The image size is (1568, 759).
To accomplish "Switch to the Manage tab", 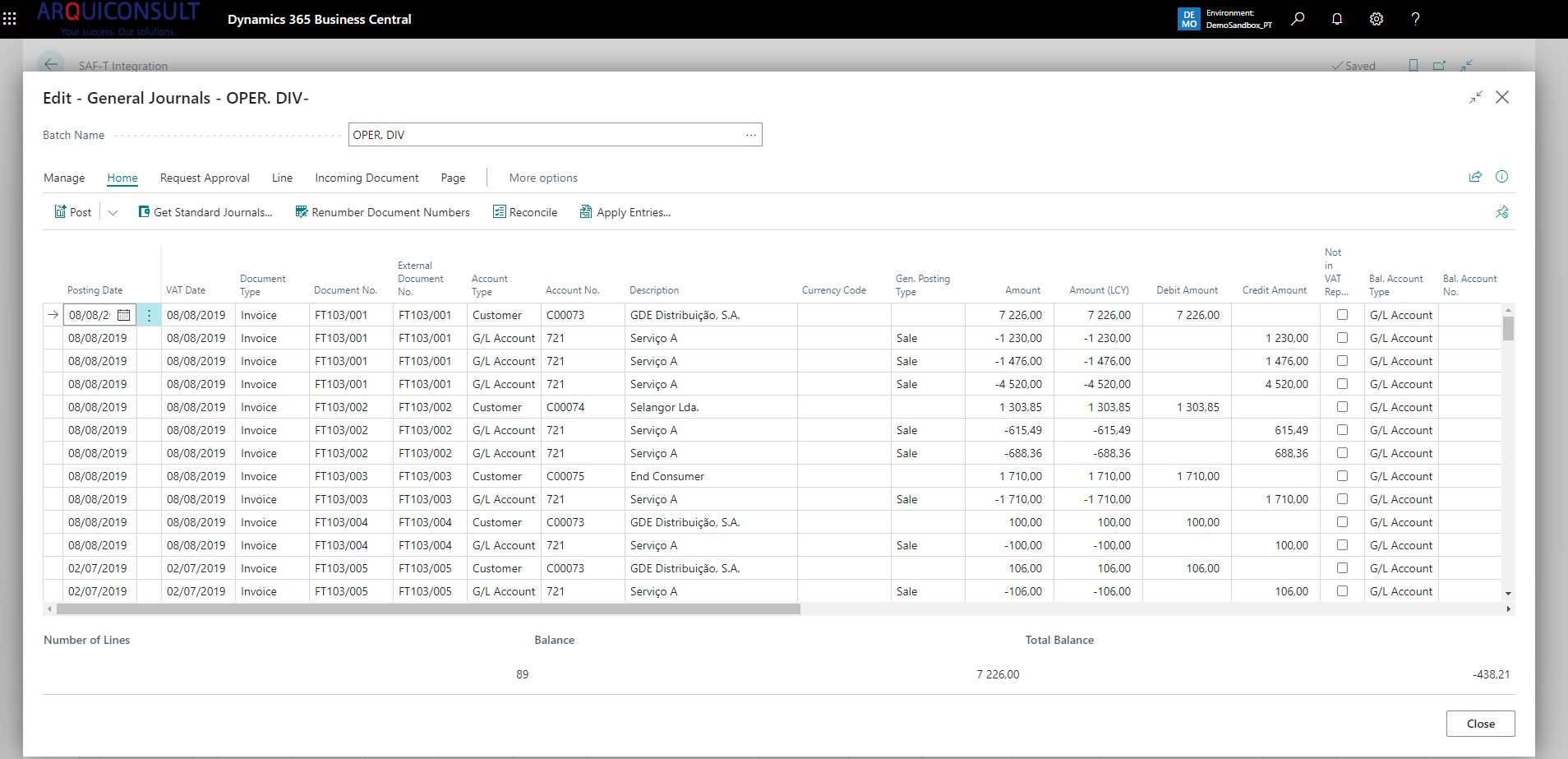I will click(x=64, y=178).
